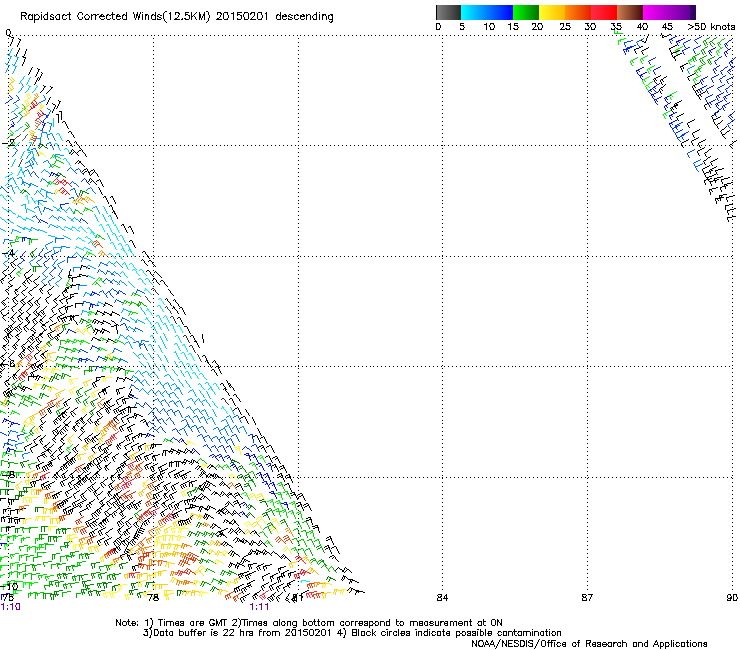Click the '-10' latitude axis label
Image resolution: width=740 pixels, height=650 pixels.
[x=9, y=586]
